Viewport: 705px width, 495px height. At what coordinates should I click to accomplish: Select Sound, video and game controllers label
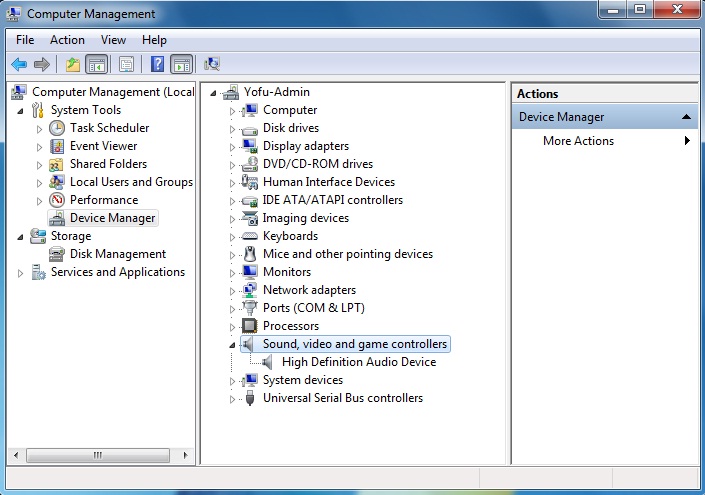tap(355, 344)
